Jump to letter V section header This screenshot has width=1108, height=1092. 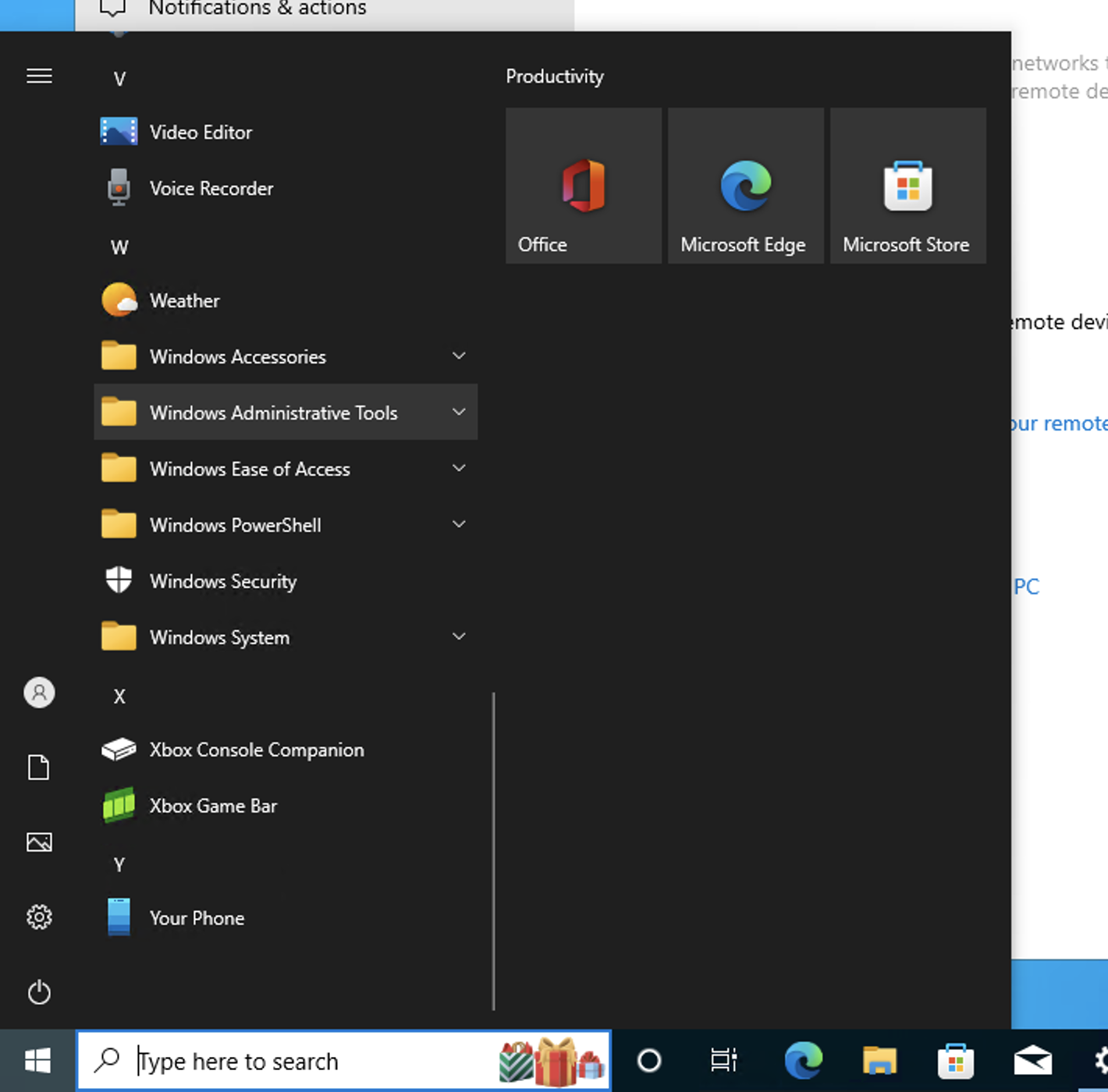119,79
